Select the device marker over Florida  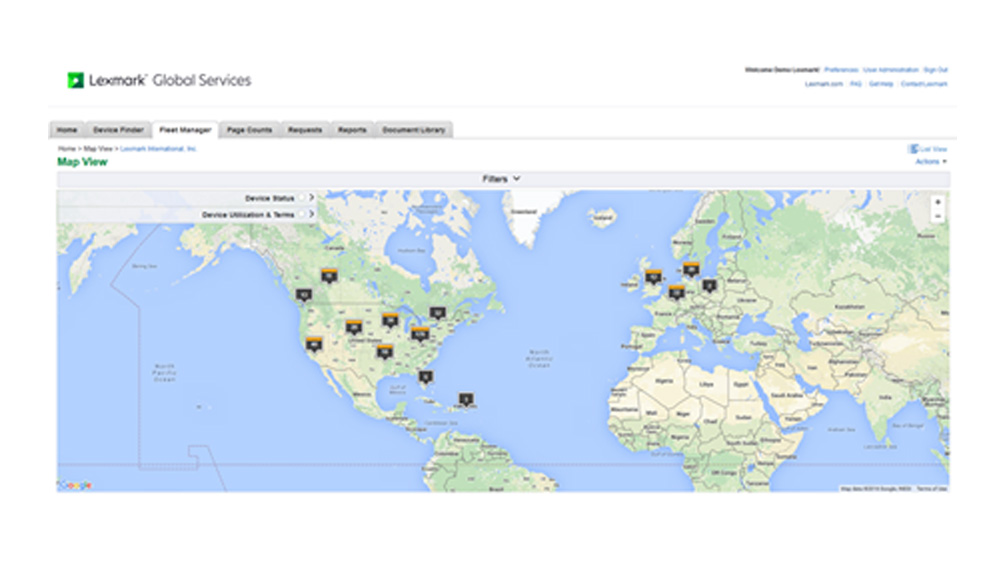click(425, 377)
